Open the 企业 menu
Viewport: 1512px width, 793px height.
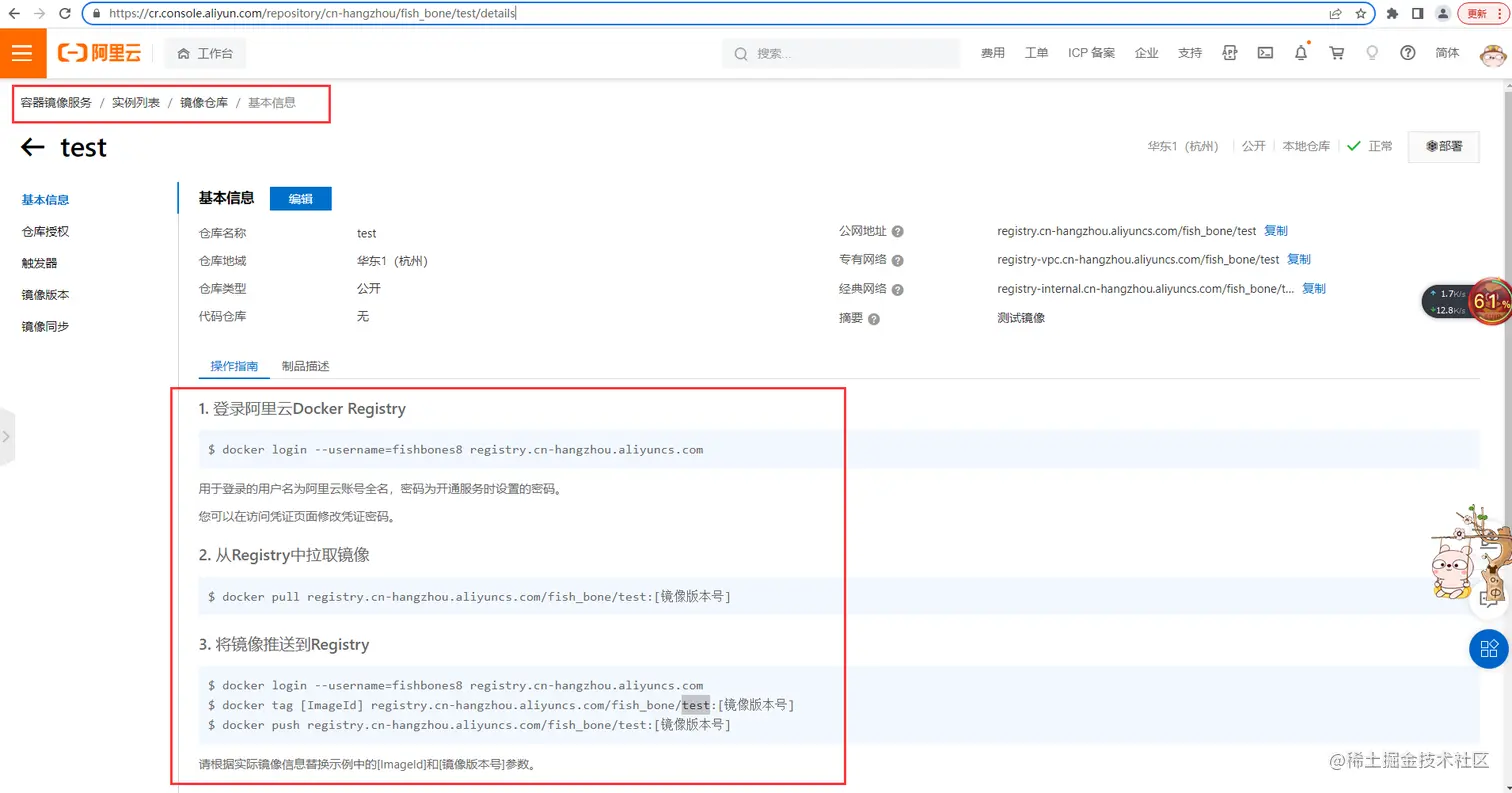pos(1146,53)
